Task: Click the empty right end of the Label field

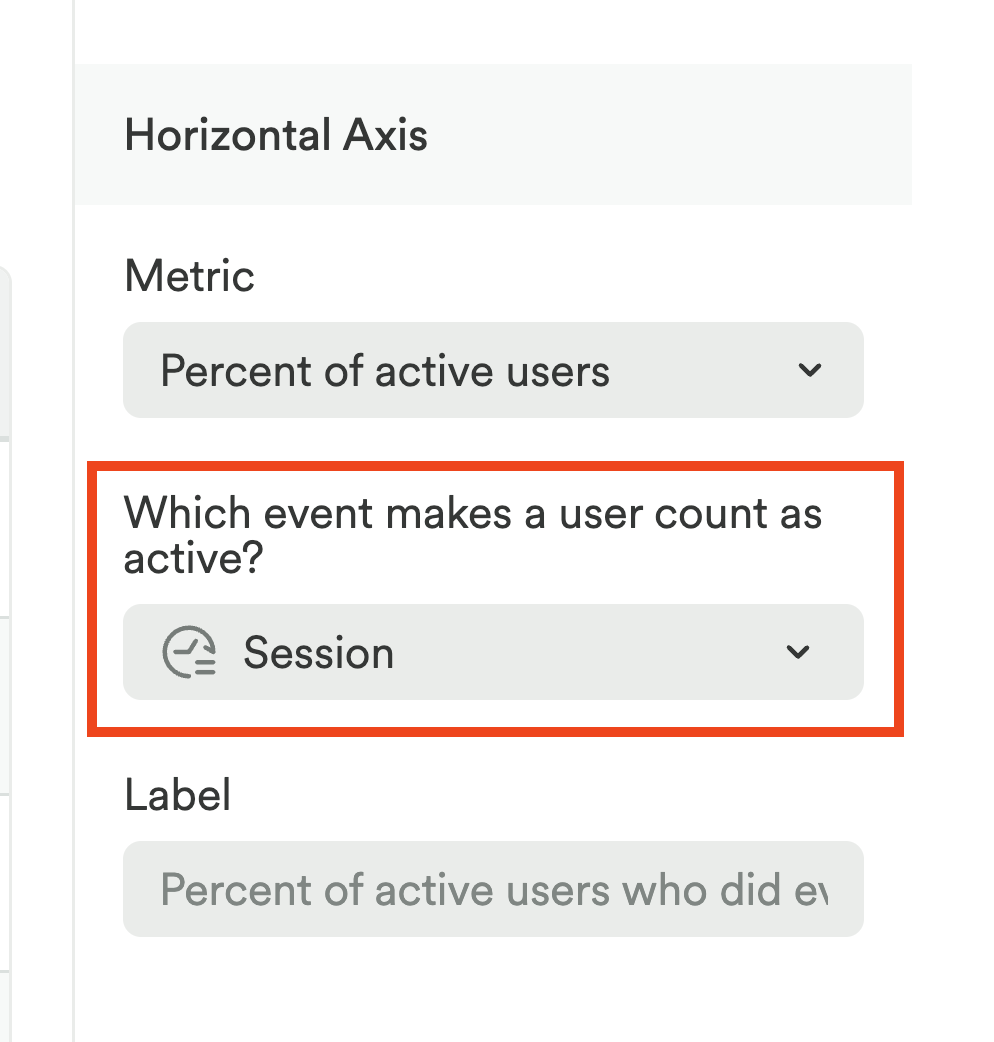Action: click(x=845, y=890)
